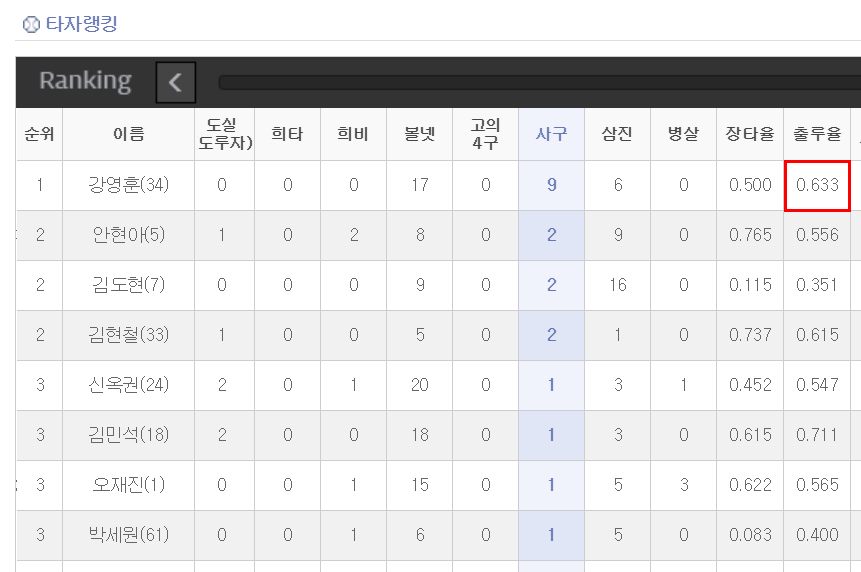Select player 김도현(7)

click(x=128, y=285)
